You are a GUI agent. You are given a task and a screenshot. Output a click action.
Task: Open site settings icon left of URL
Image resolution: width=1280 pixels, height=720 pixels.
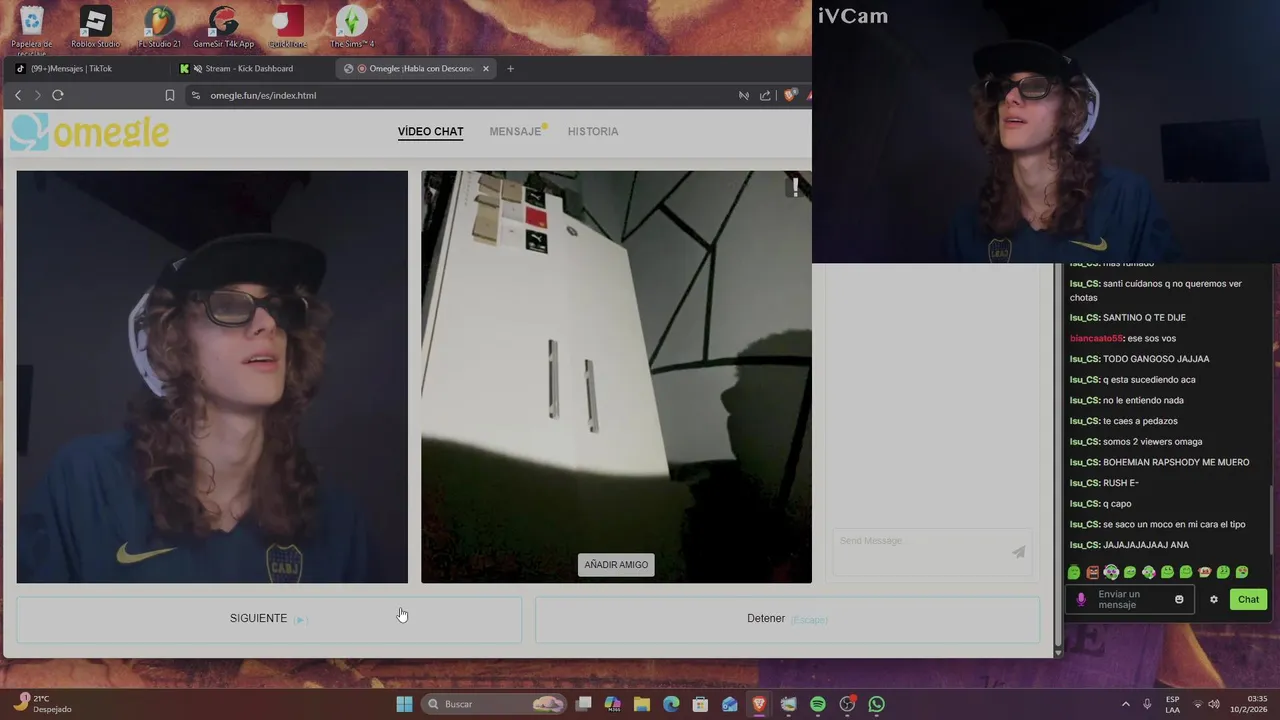(196, 95)
